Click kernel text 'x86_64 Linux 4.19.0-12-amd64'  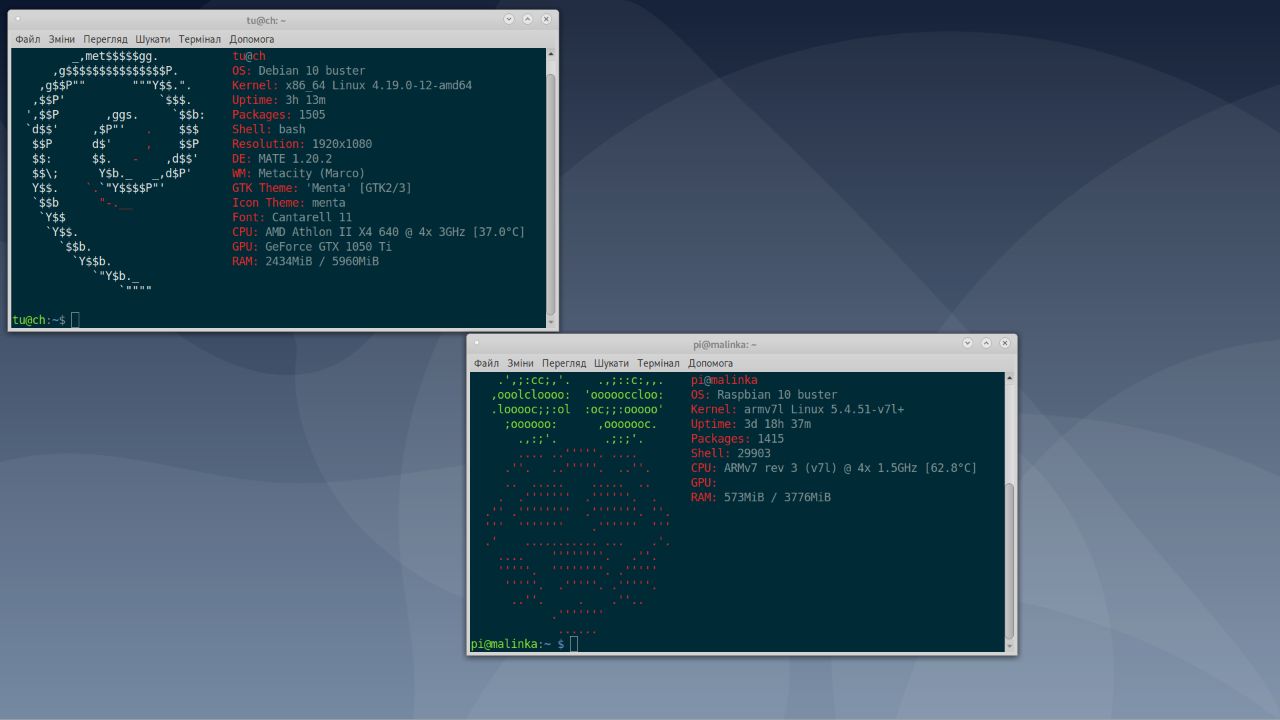[379, 86]
